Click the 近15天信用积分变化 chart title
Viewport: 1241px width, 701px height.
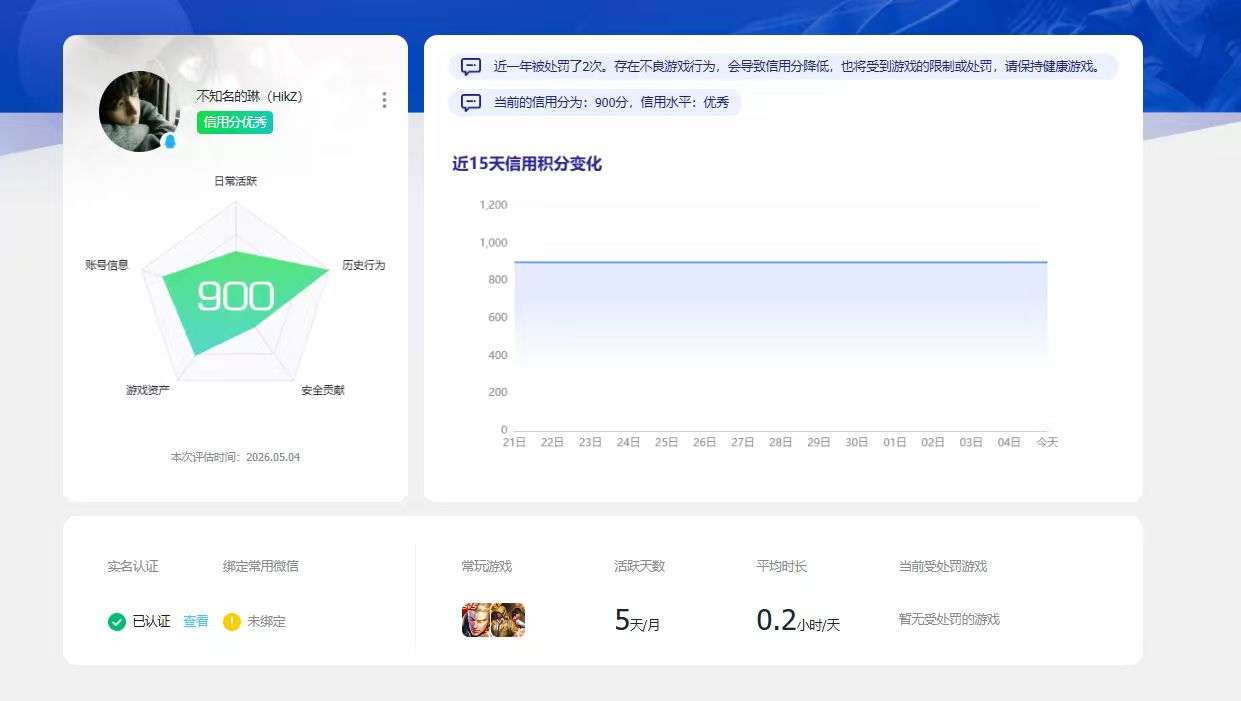[527, 164]
